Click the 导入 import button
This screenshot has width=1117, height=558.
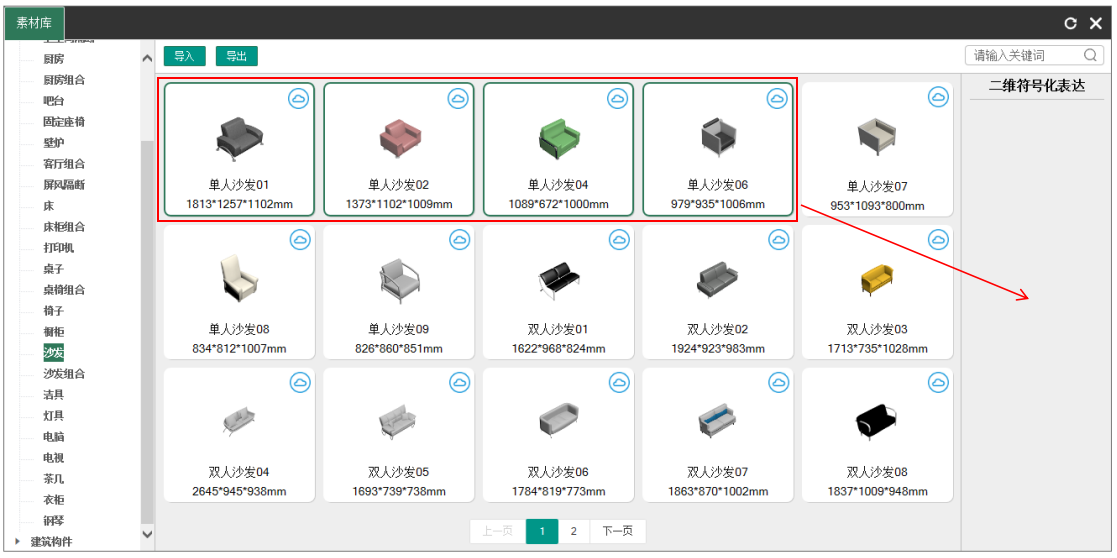(185, 56)
